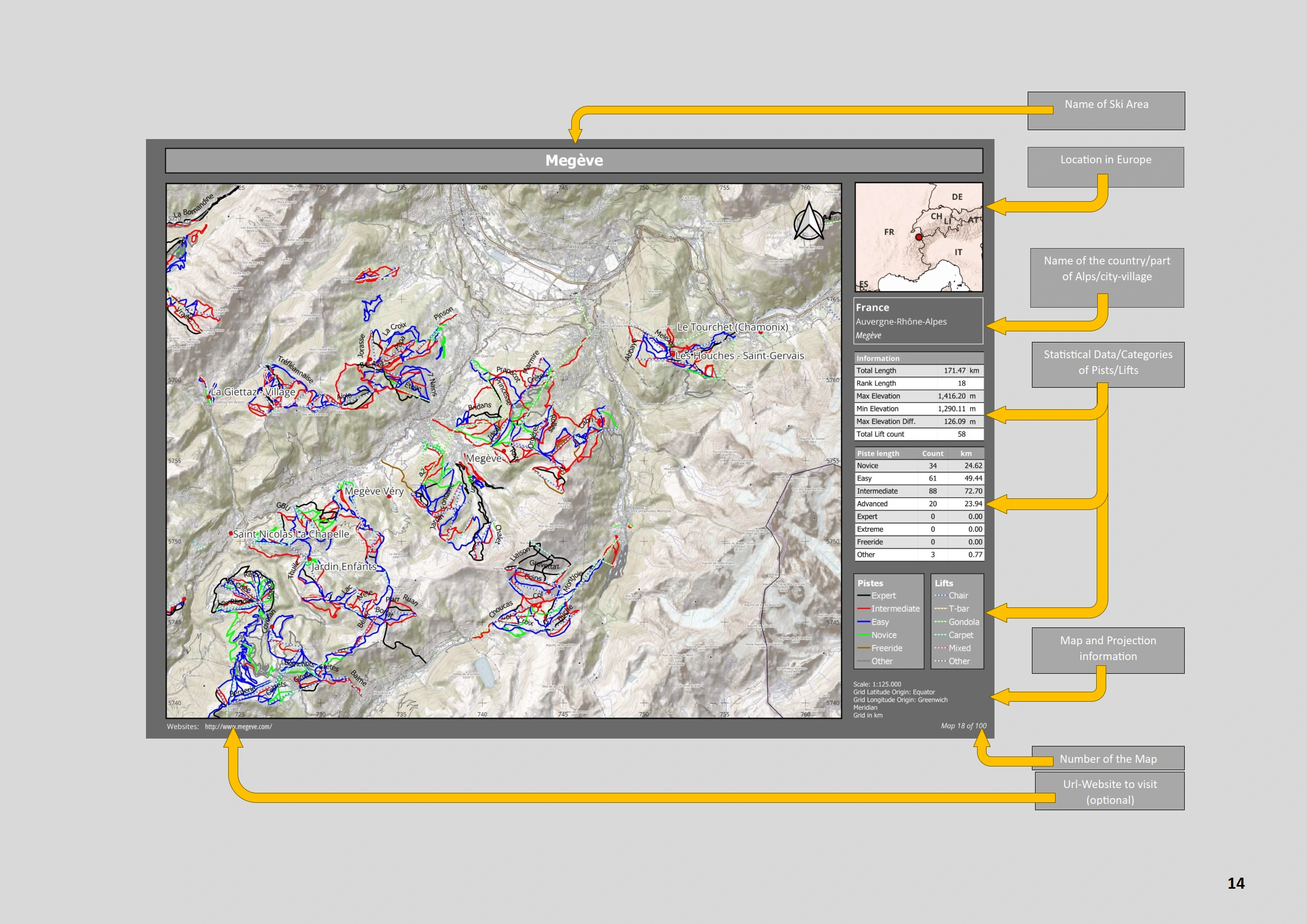This screenshot has height=924, width=1307.
Task: Click the black Expert piste line symbol
Action: (x=864, y=596)
